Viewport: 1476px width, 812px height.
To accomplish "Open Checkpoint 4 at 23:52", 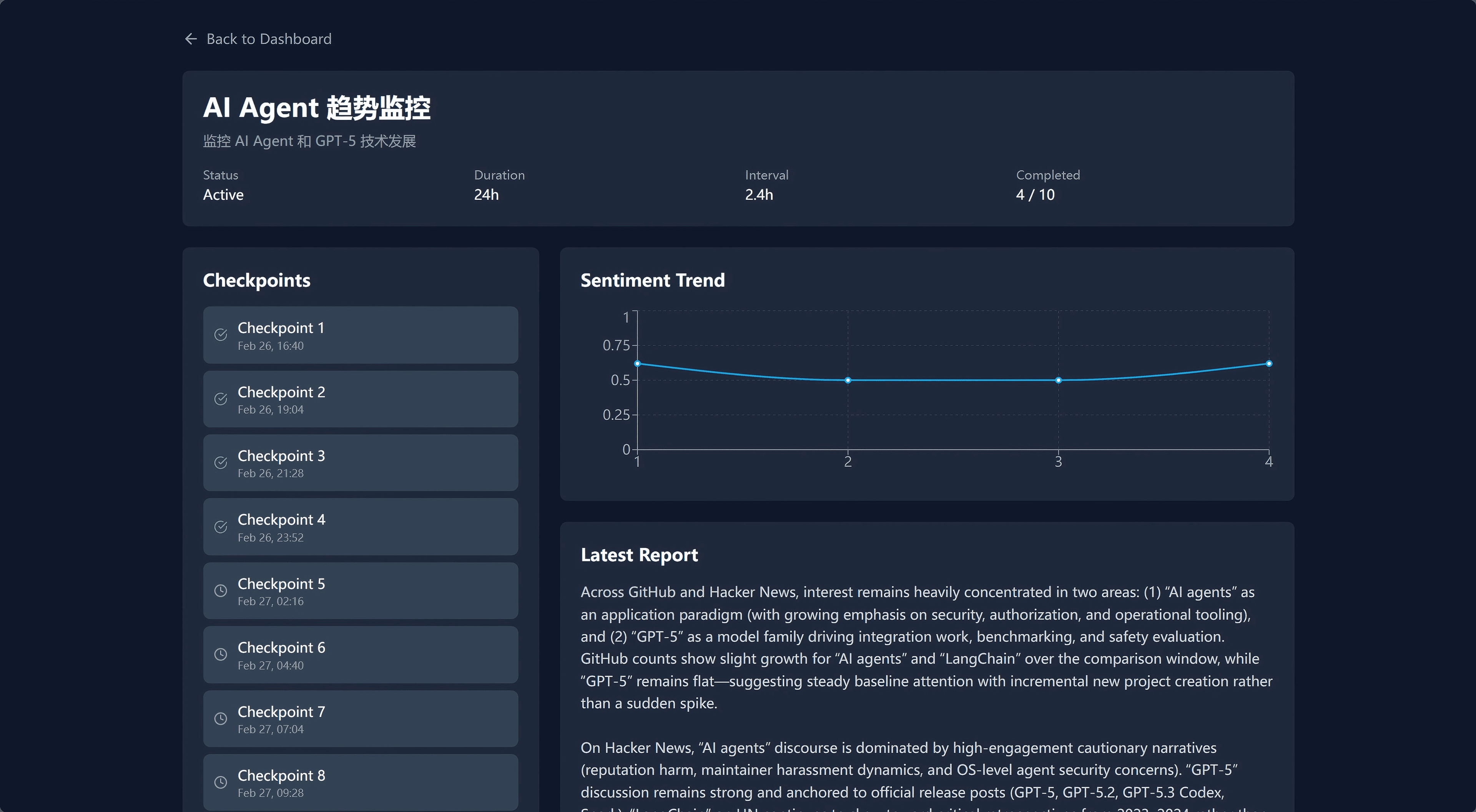I will [x=361, y=527].
